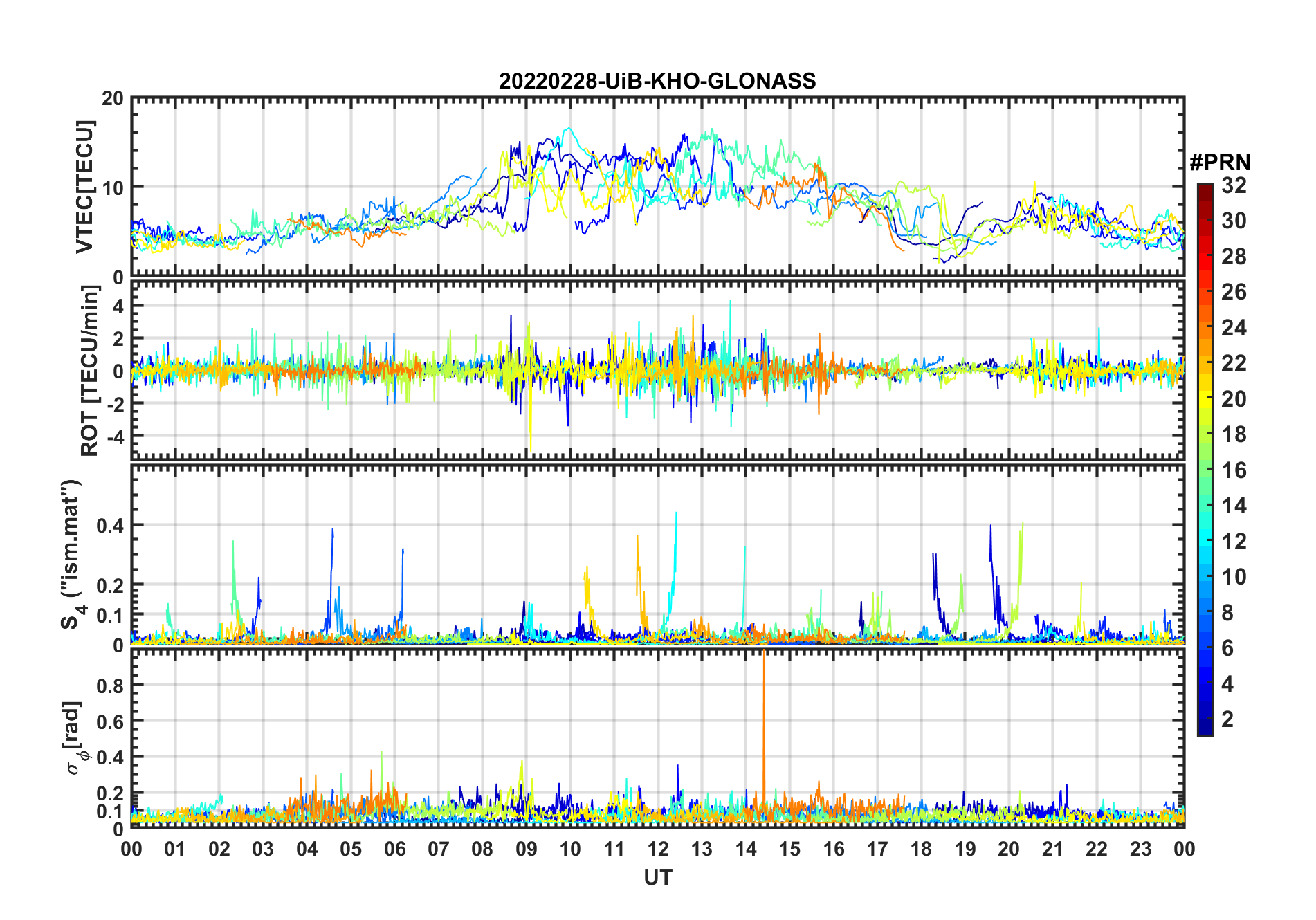Pick the dark red top of the colorbar
Viewport: 1316px width, 920px height.
pos(1205,189)
